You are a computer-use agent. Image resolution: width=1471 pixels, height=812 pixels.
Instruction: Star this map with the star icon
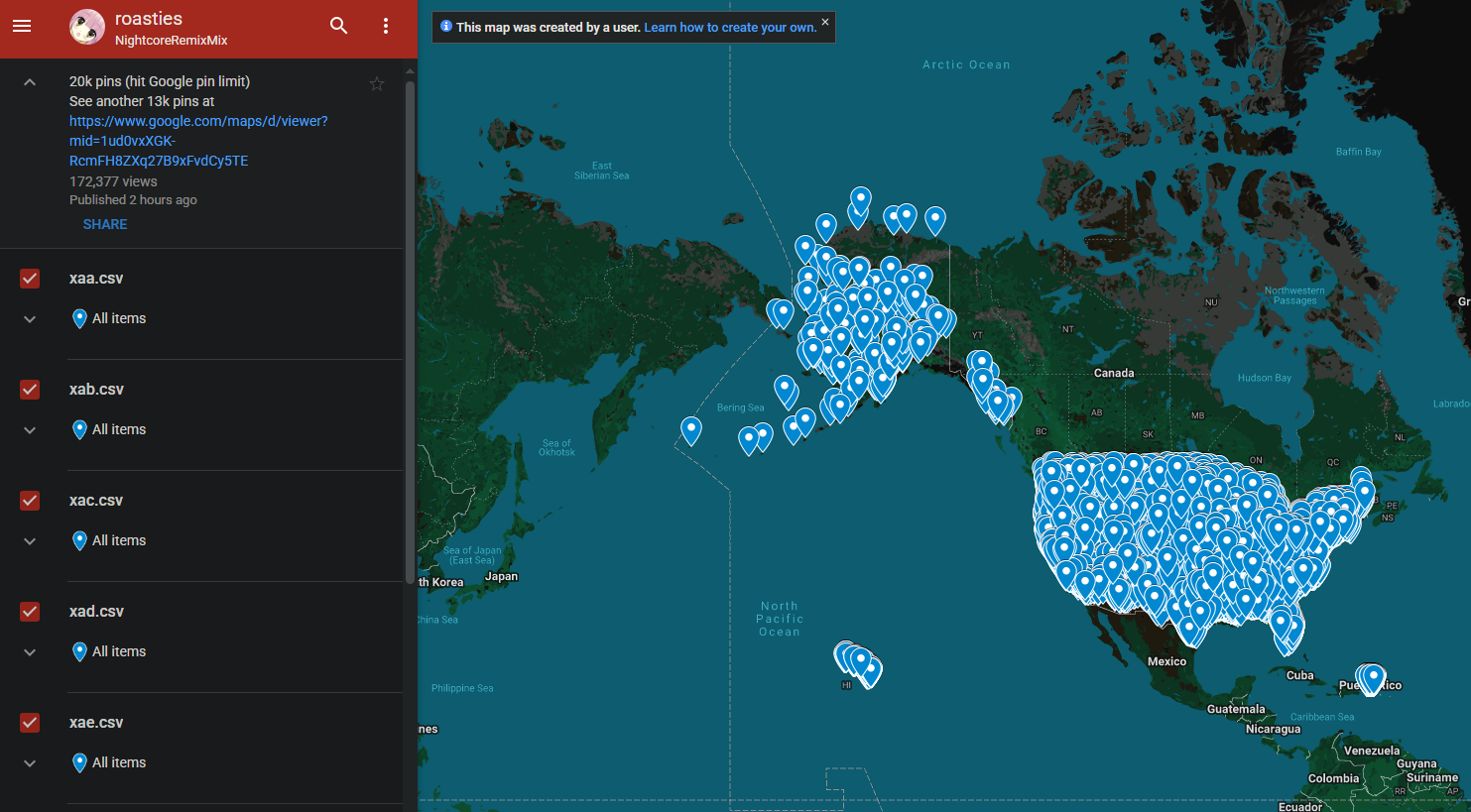(x=377, y=84)
